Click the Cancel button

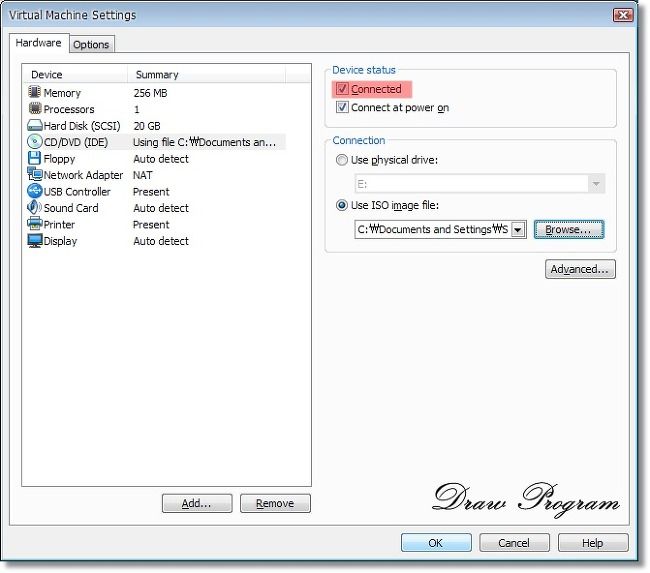[514, 543]
